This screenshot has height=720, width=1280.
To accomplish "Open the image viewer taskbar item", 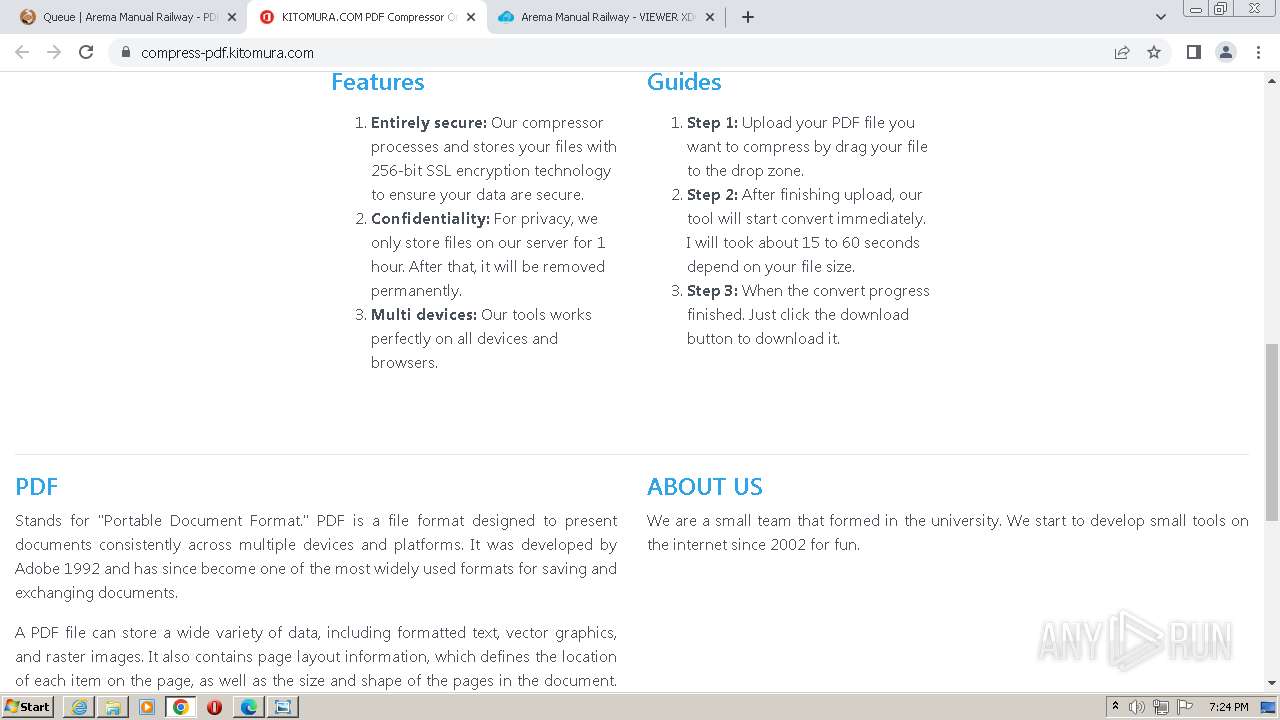I will click(x=282, y=707).
